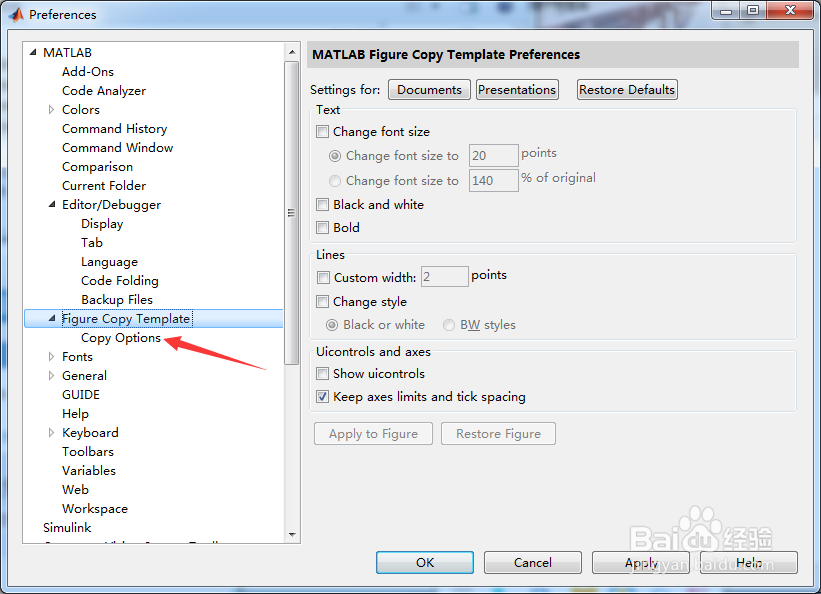Image resolution: width=821 pixels, height=594 pixels.
Task: Select the Tab preferences item
Action: [92, 243]
